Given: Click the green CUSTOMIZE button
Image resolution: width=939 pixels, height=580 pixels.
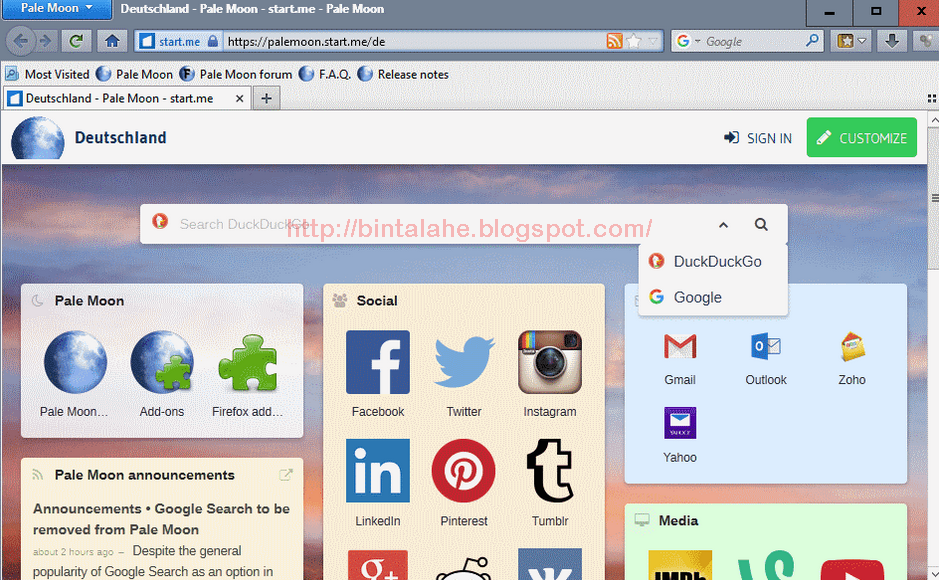Looking at the screenshot, I should (x=861, y=137).
